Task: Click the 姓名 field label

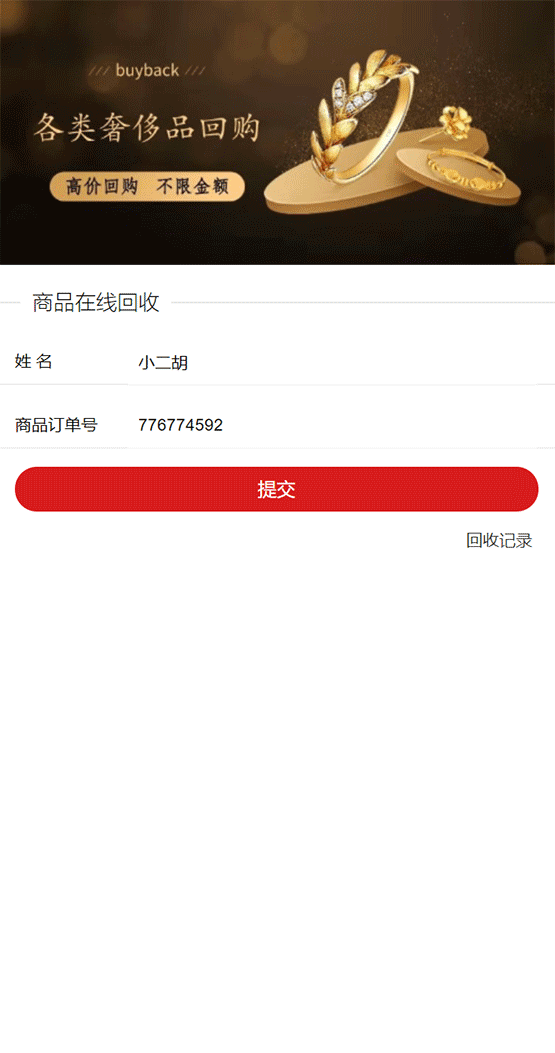Action: point(34,362)
